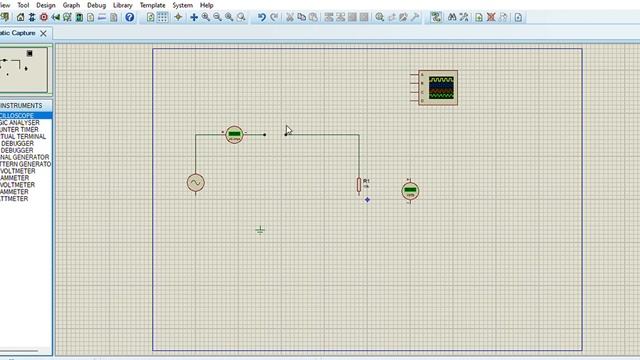The image size is (640, 360).
Task: Remove sheet with red X icon
Action: pos(491,17)
